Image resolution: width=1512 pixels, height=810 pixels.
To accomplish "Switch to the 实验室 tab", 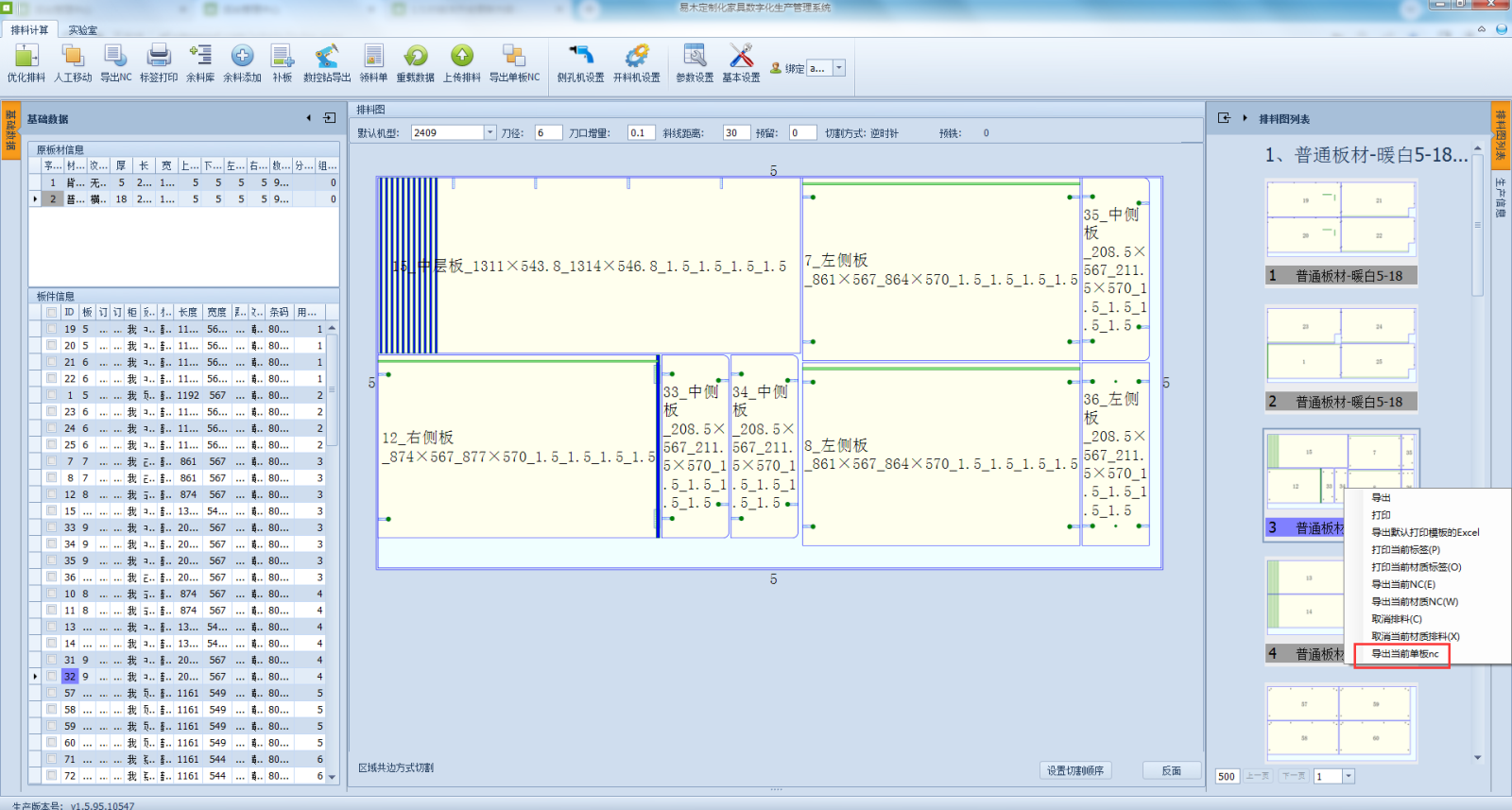I will pos(82,30).
